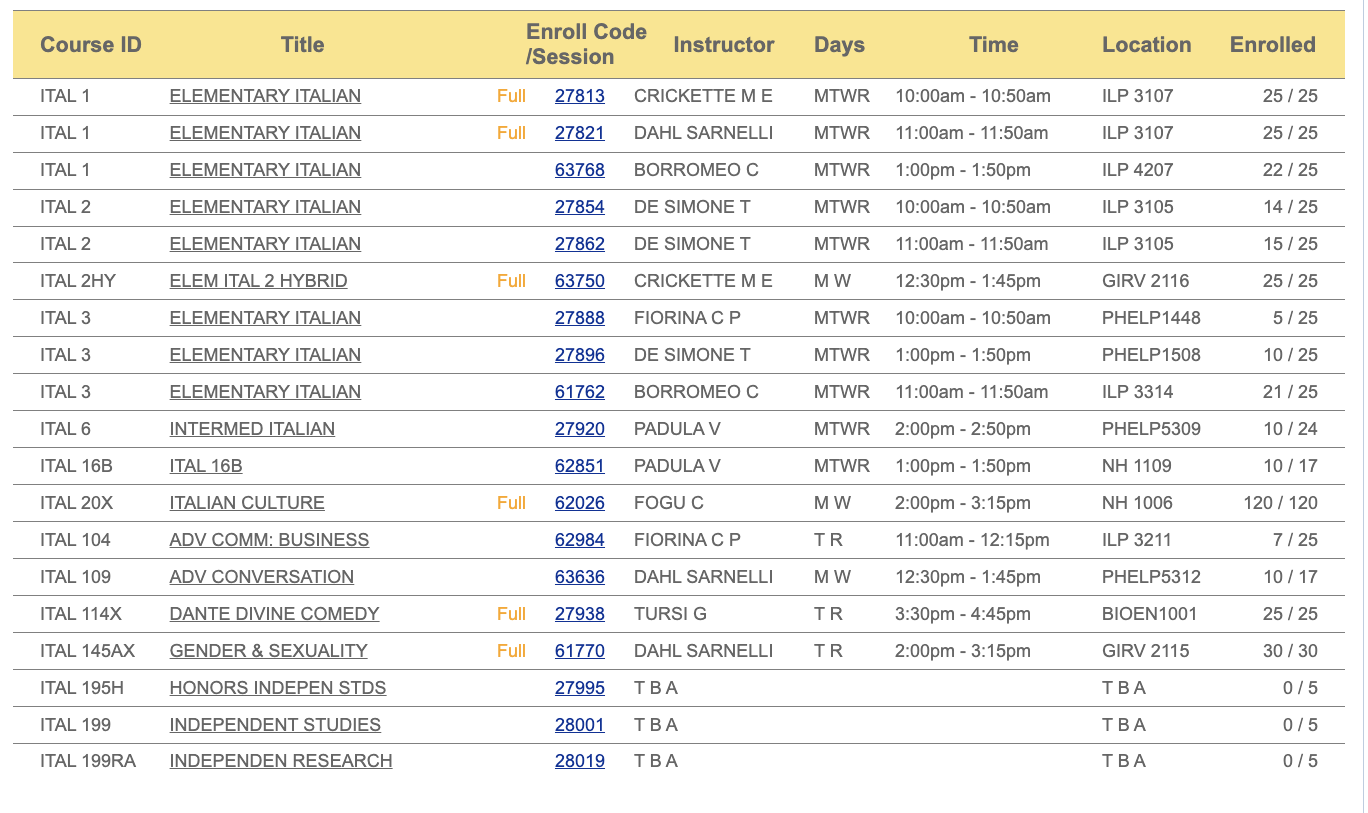This screenshot has width=1368, height=813.
Task: Open enroll code 27854 link
Action: pos(580,207)
